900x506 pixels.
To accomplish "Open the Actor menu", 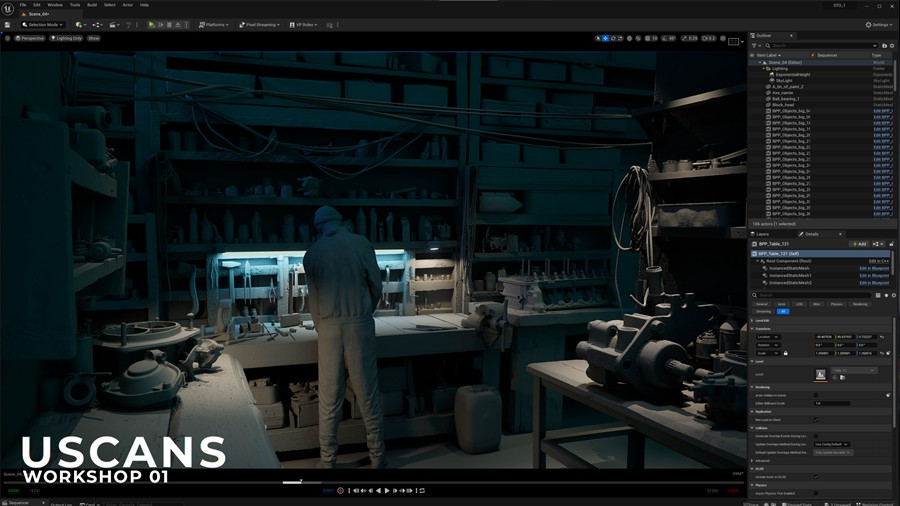I will coord(127,5).
